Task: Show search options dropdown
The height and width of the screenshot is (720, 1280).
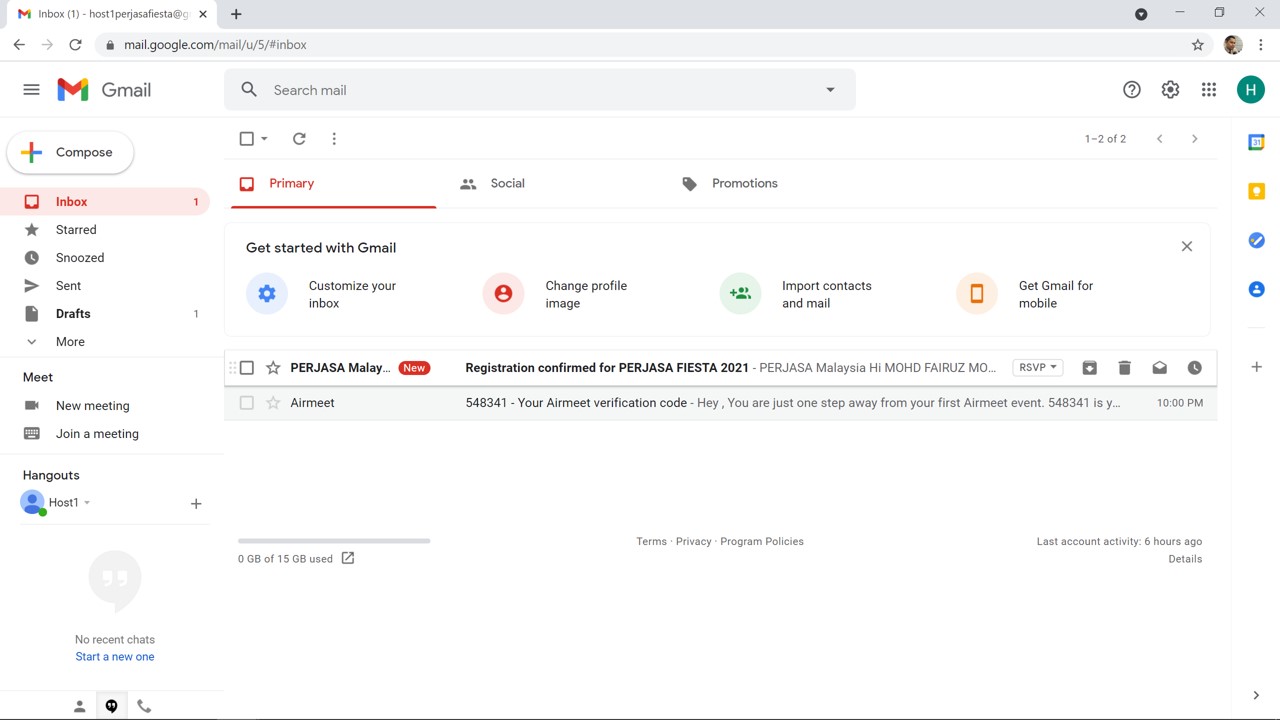Action: [830, 90]
